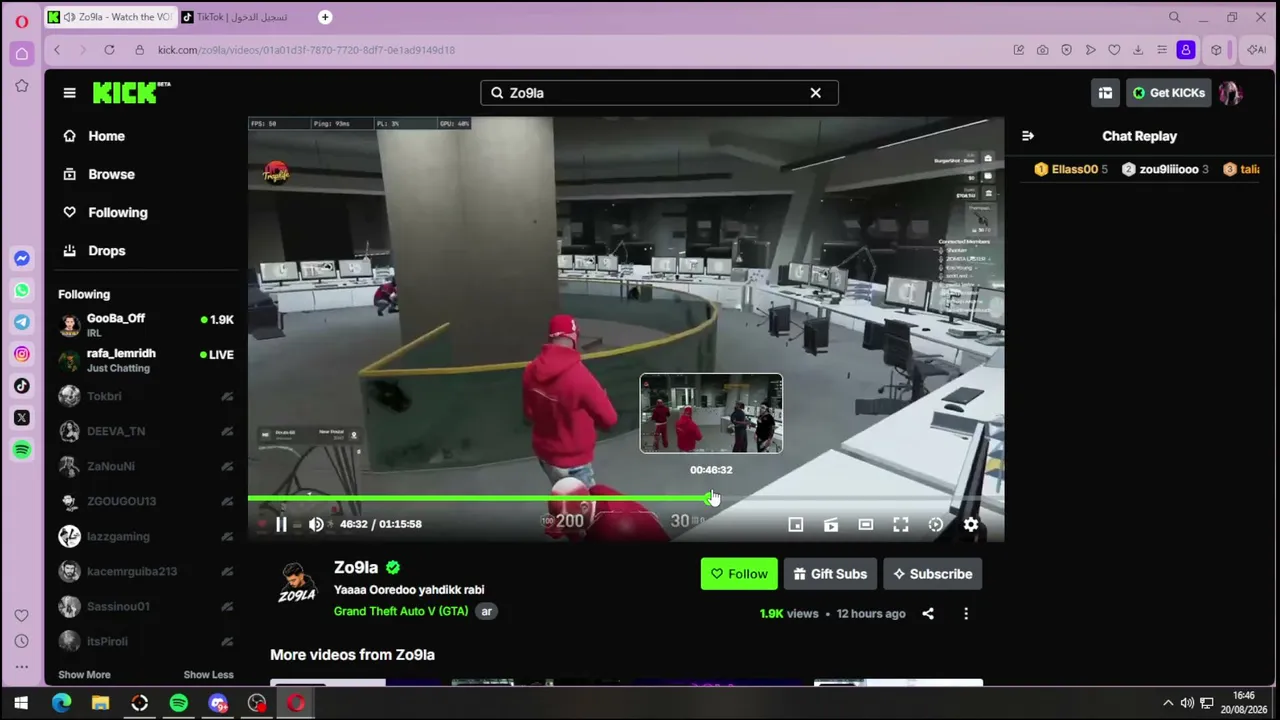Image resolution: width=1280 pixels, height=720 pixels.
Task: Open the Kick sidebar hamburger menu
Action: pyautogui.click(x=69, y=93)
